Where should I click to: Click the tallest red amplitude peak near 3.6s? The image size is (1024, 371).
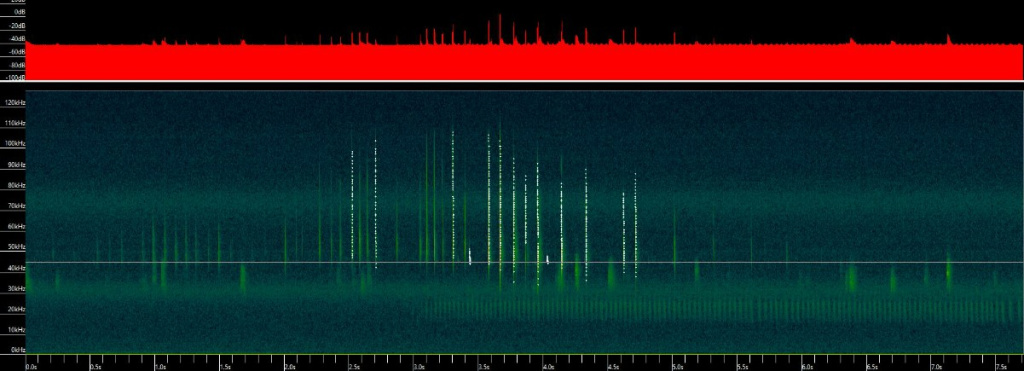click(x=500, y=29)
